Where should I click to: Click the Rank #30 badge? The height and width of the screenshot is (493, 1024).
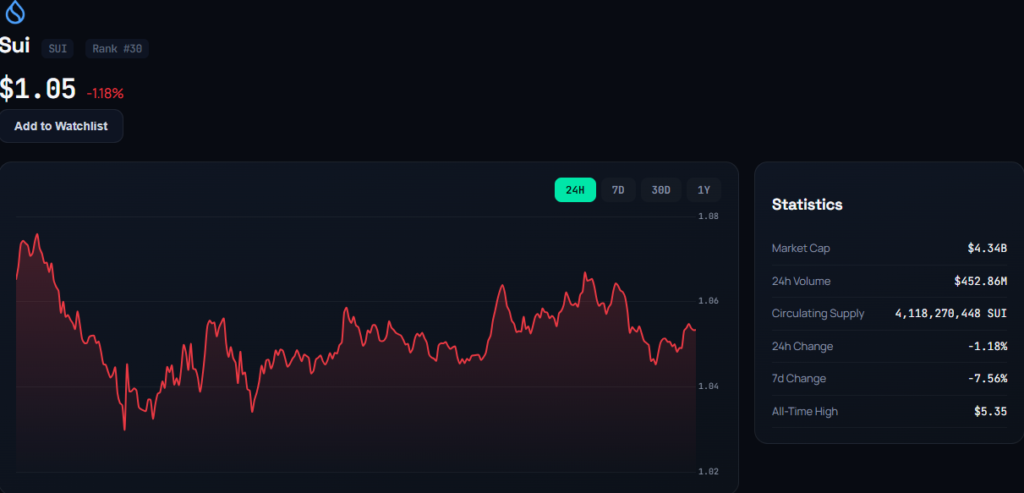point(117,48)
